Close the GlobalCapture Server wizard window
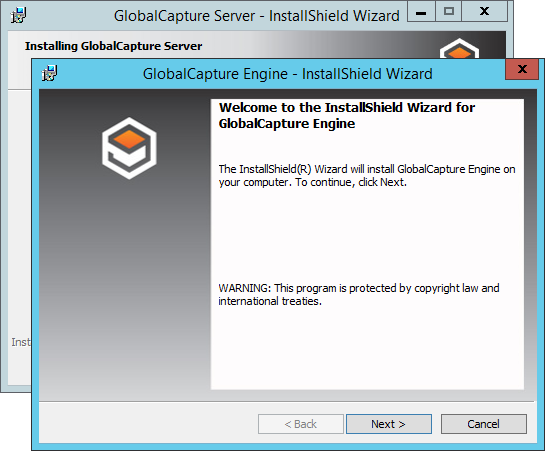This screenshot has width=545, height=451. point(485,12)
